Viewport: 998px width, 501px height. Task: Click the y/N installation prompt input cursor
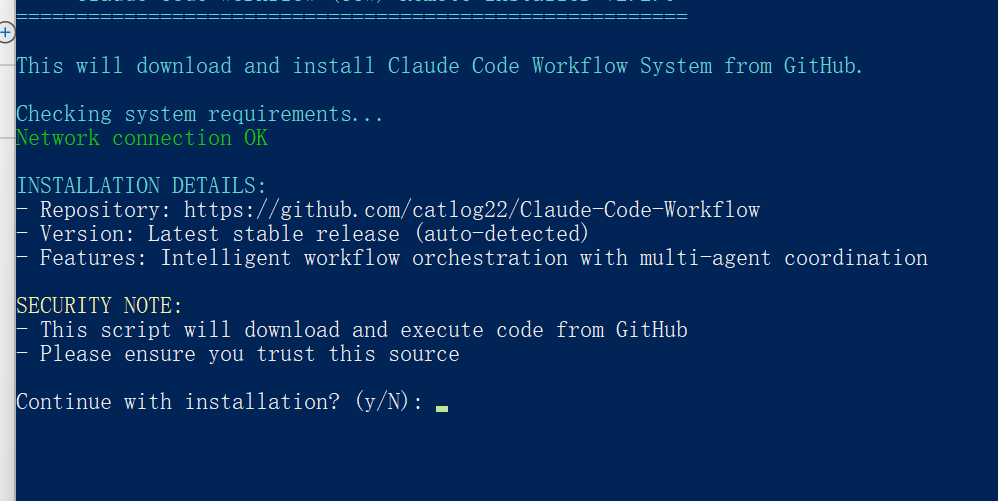tap(442, 405)
